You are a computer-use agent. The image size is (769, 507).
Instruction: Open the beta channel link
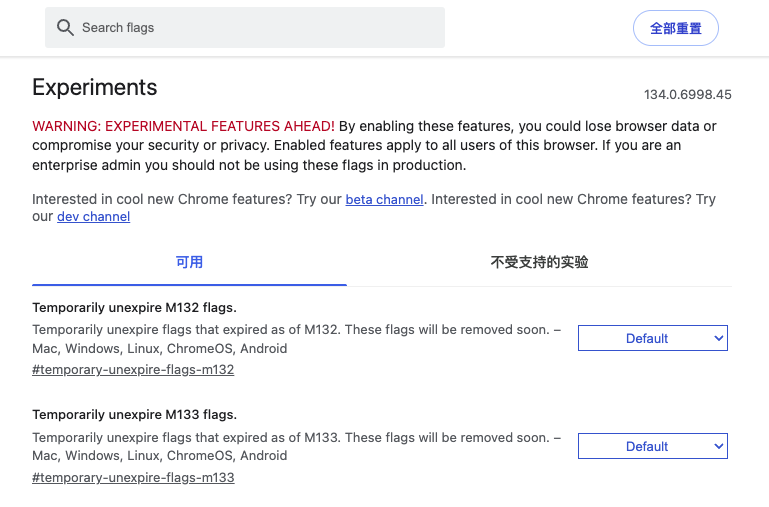pyautogui.click(x=384, y=200)
